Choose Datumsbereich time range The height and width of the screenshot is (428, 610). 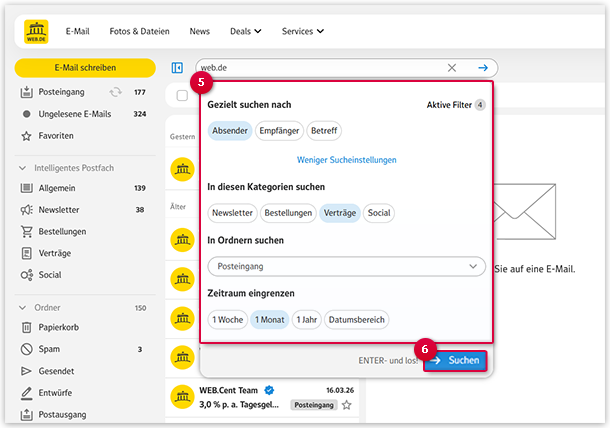[x=357, y=320]
